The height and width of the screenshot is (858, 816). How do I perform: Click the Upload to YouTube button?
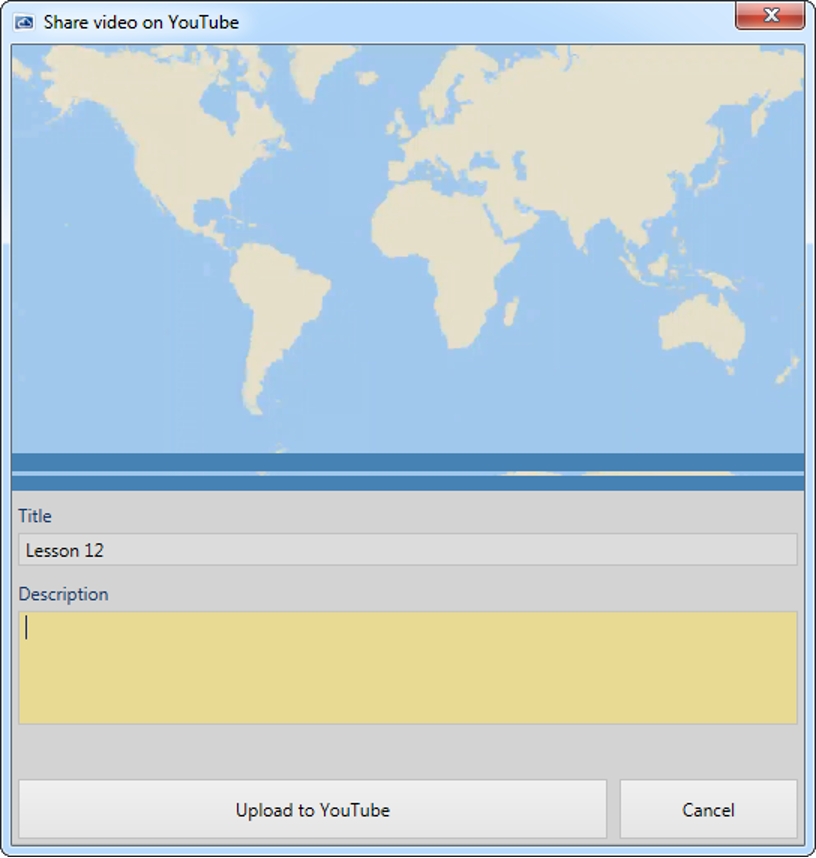click(312, 809)
